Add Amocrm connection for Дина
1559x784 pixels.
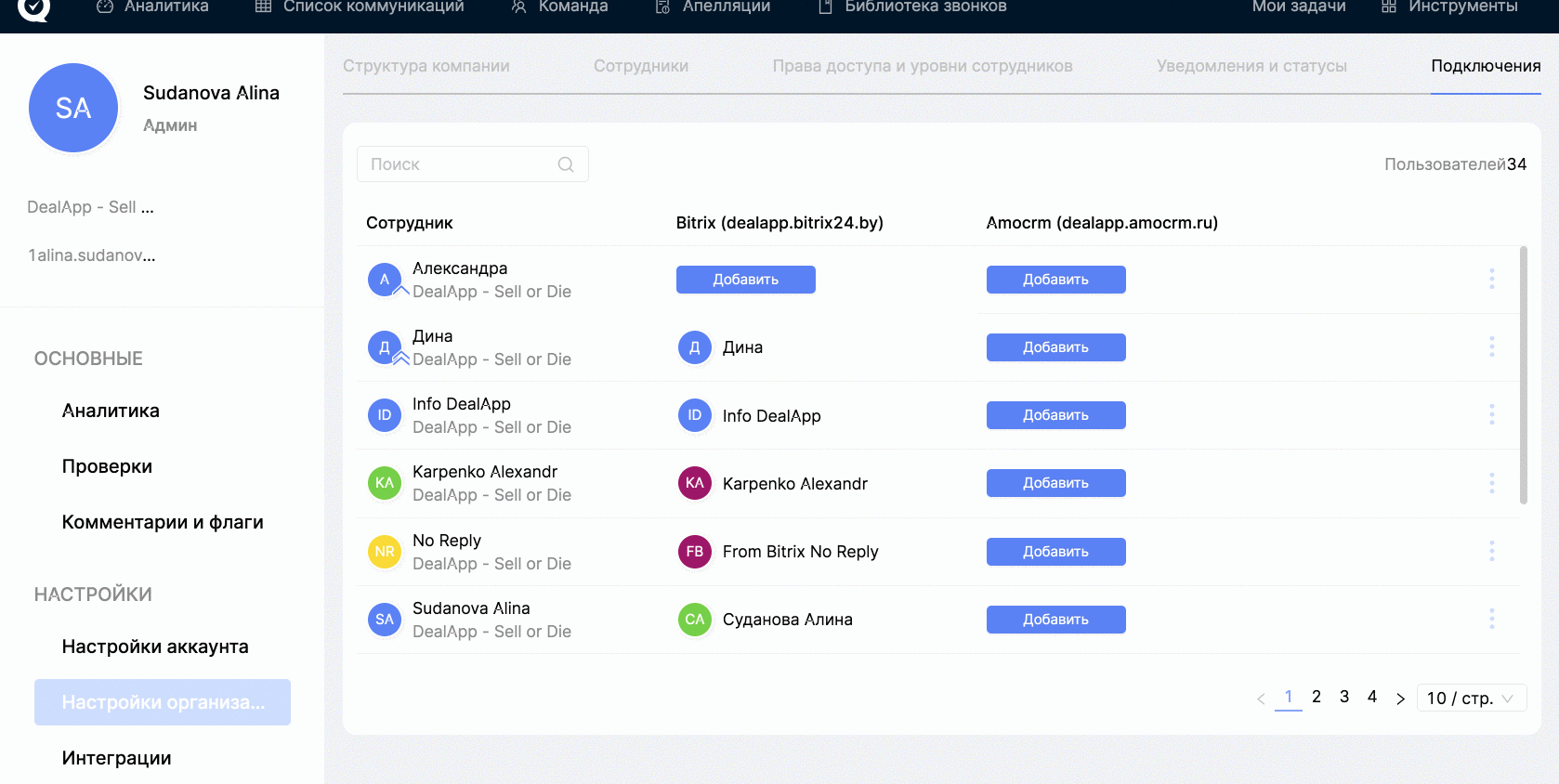[1055, 347]
